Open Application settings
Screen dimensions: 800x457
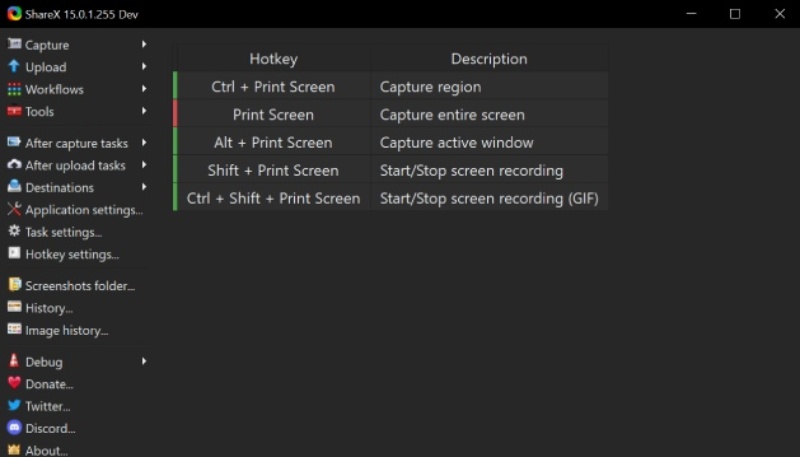[x=84, y=210]
